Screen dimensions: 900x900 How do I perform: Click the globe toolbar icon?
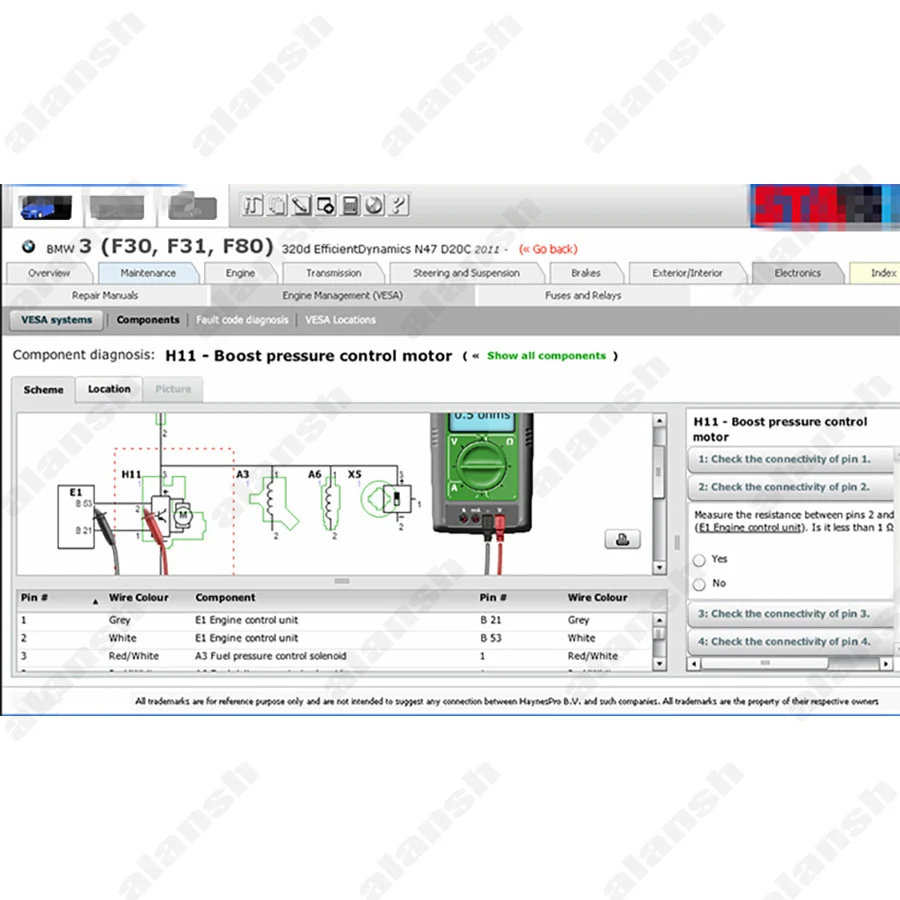[374, 205]
